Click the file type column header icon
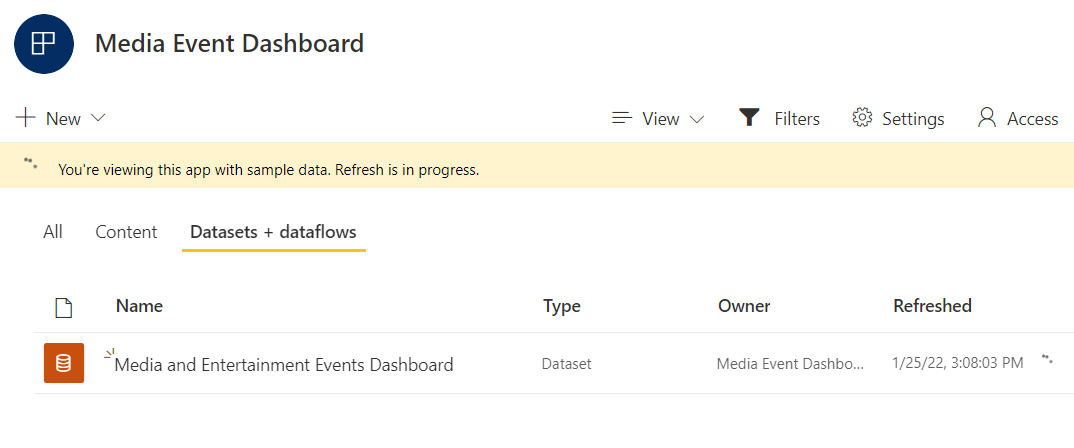The height and width of the screenshot is (448, 1074). (64, 307)
